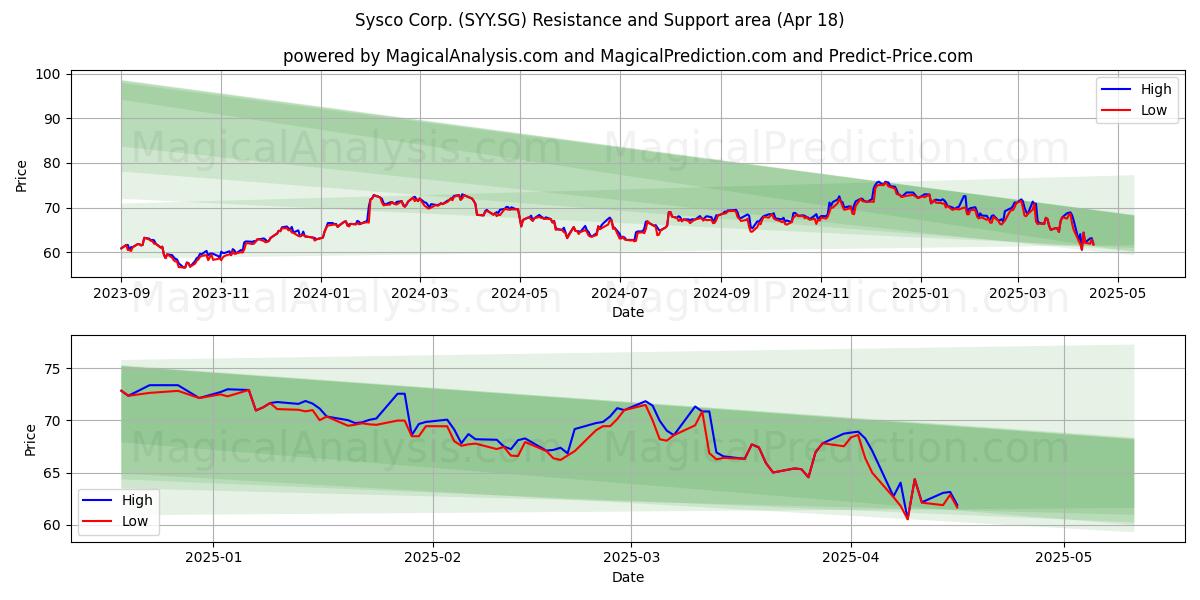Image resolution: width=1200 pixels, height=600 pixels.
Task: Click the '2025-03' tick on the top x-axis
Action: [x=1017, y=294]
